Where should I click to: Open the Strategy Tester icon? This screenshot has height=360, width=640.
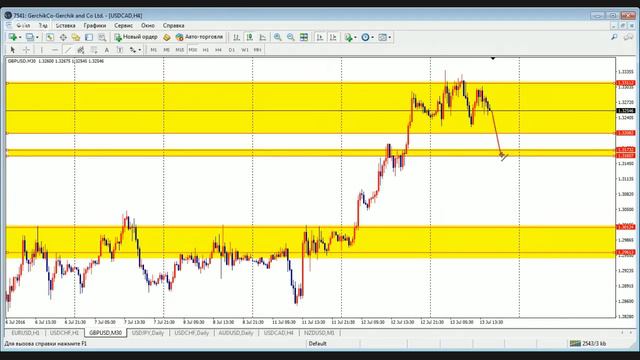coord(102,37)
